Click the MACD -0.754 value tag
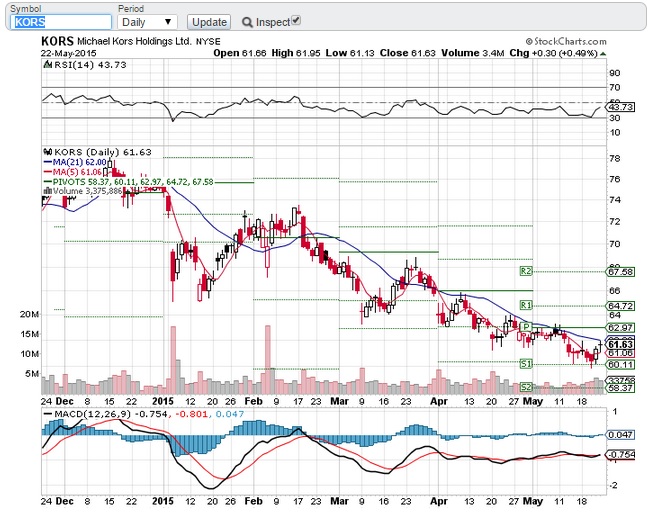The image size is (652, 512). tap(620, 454)
